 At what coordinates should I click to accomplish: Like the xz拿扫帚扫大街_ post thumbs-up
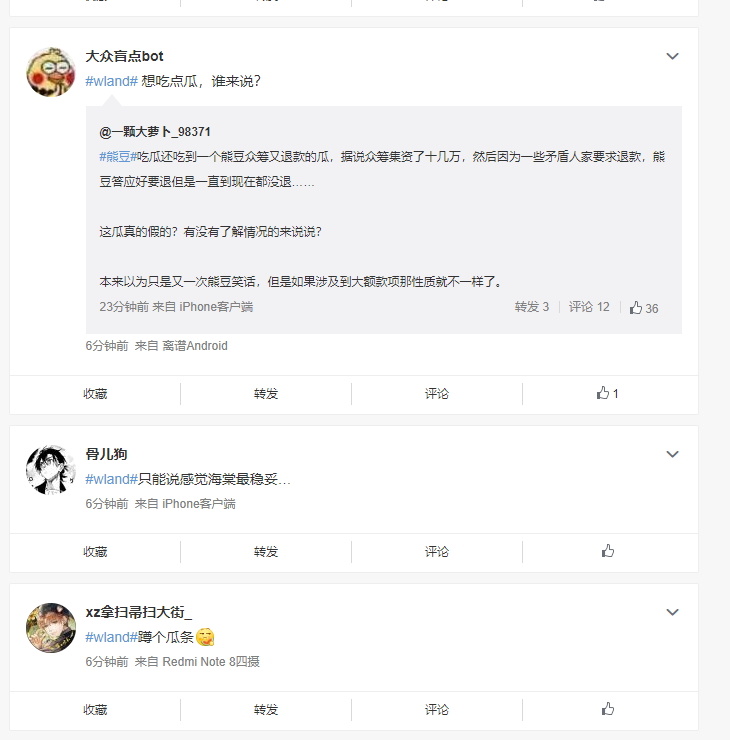608,709
